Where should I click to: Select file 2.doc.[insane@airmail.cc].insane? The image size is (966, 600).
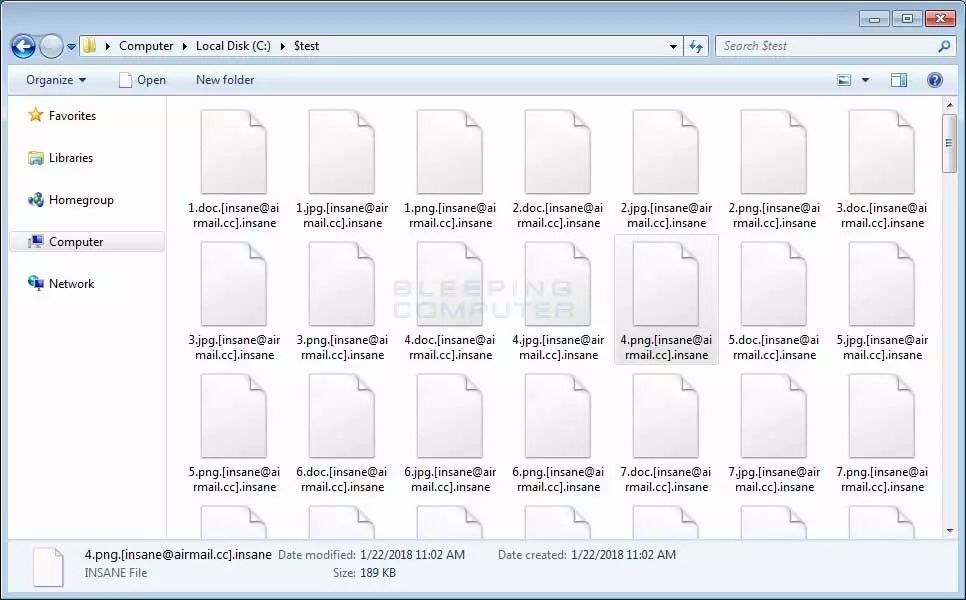point(558,168)
